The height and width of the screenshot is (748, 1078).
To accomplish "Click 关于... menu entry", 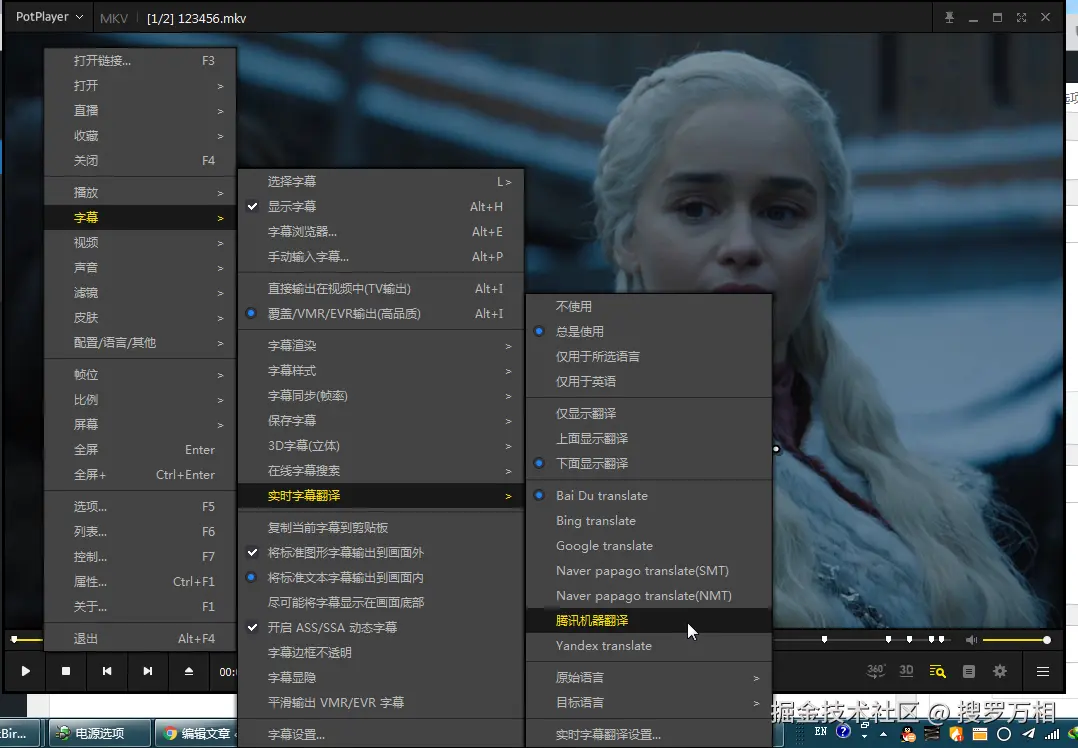I will coord(140,606).
